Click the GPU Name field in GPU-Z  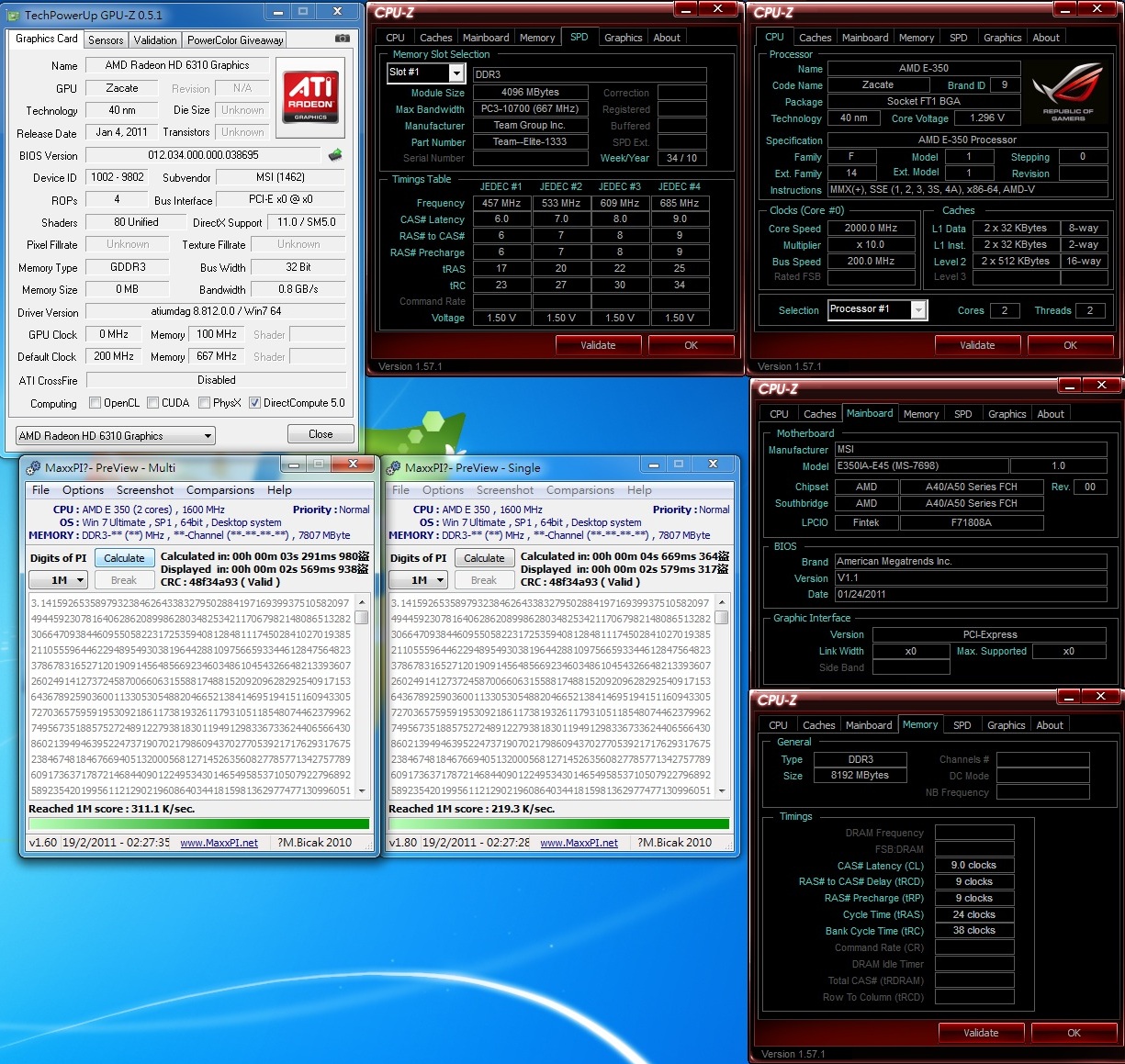pyautogui.click(x=177, y=65)
